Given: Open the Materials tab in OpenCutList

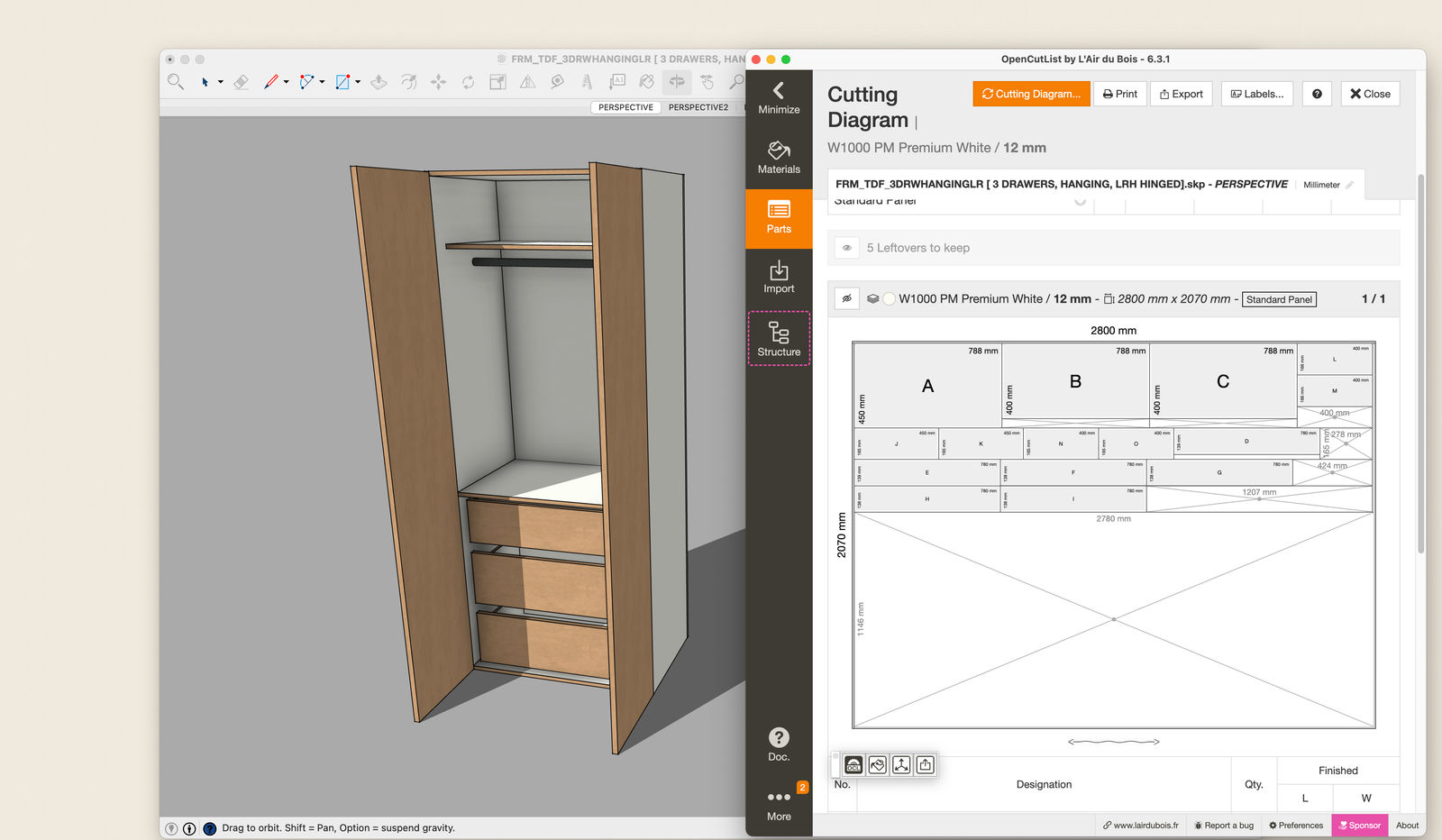Looking at the screenshot, I should click(x=779, y=158).
